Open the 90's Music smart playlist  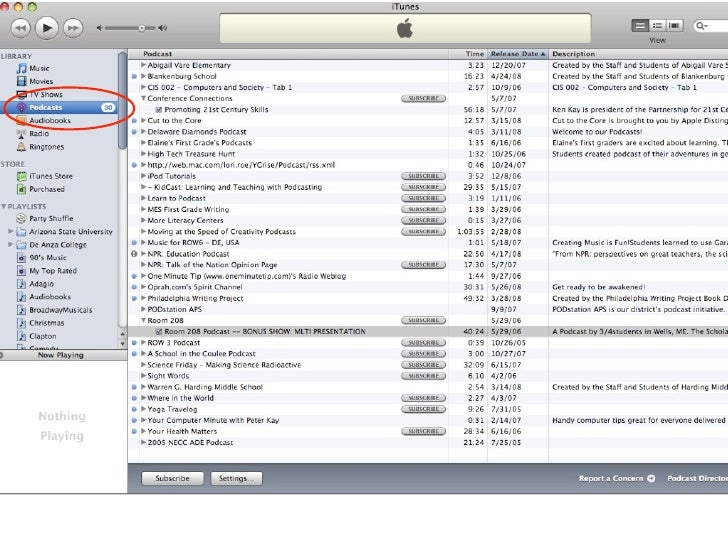47,257
